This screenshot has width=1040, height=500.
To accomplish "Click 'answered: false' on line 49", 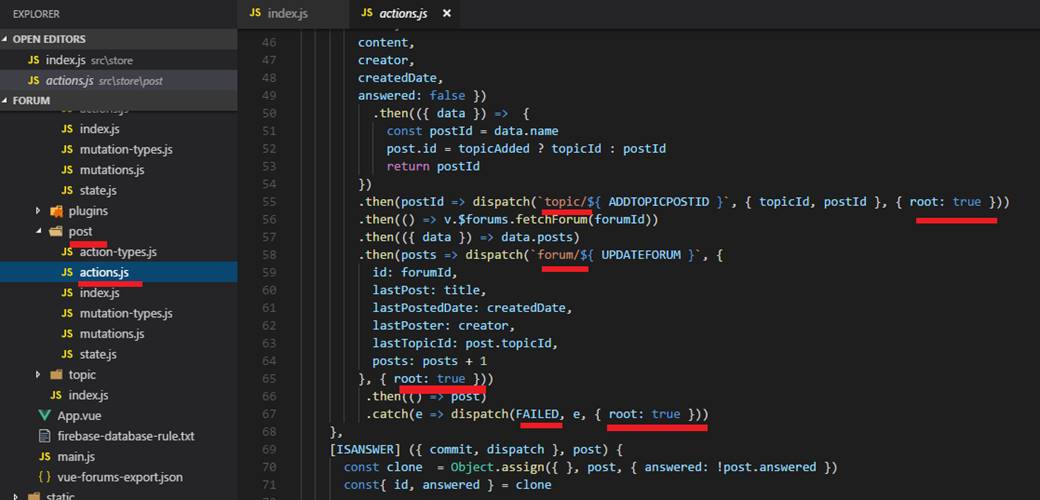I will (x=411, y=95).
